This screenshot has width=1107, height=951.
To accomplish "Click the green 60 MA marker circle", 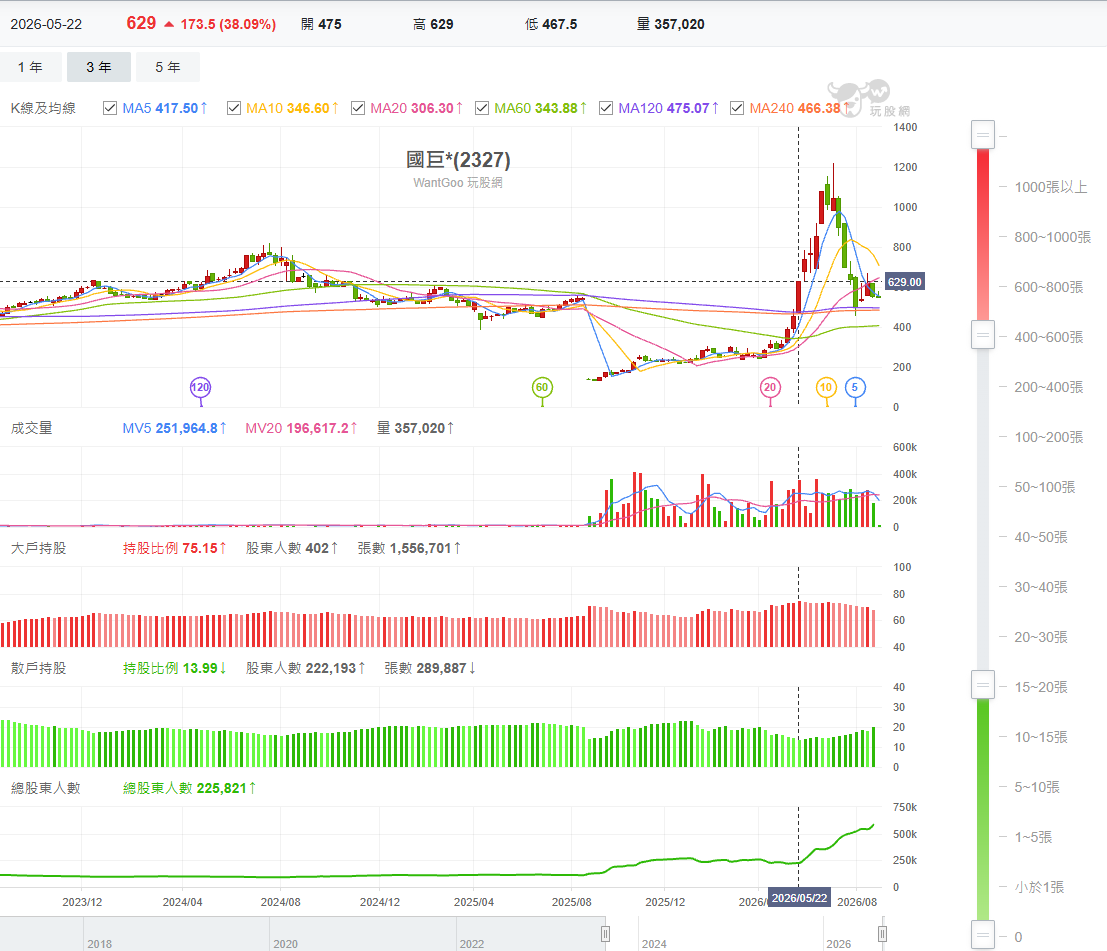I will coord(541,387).
